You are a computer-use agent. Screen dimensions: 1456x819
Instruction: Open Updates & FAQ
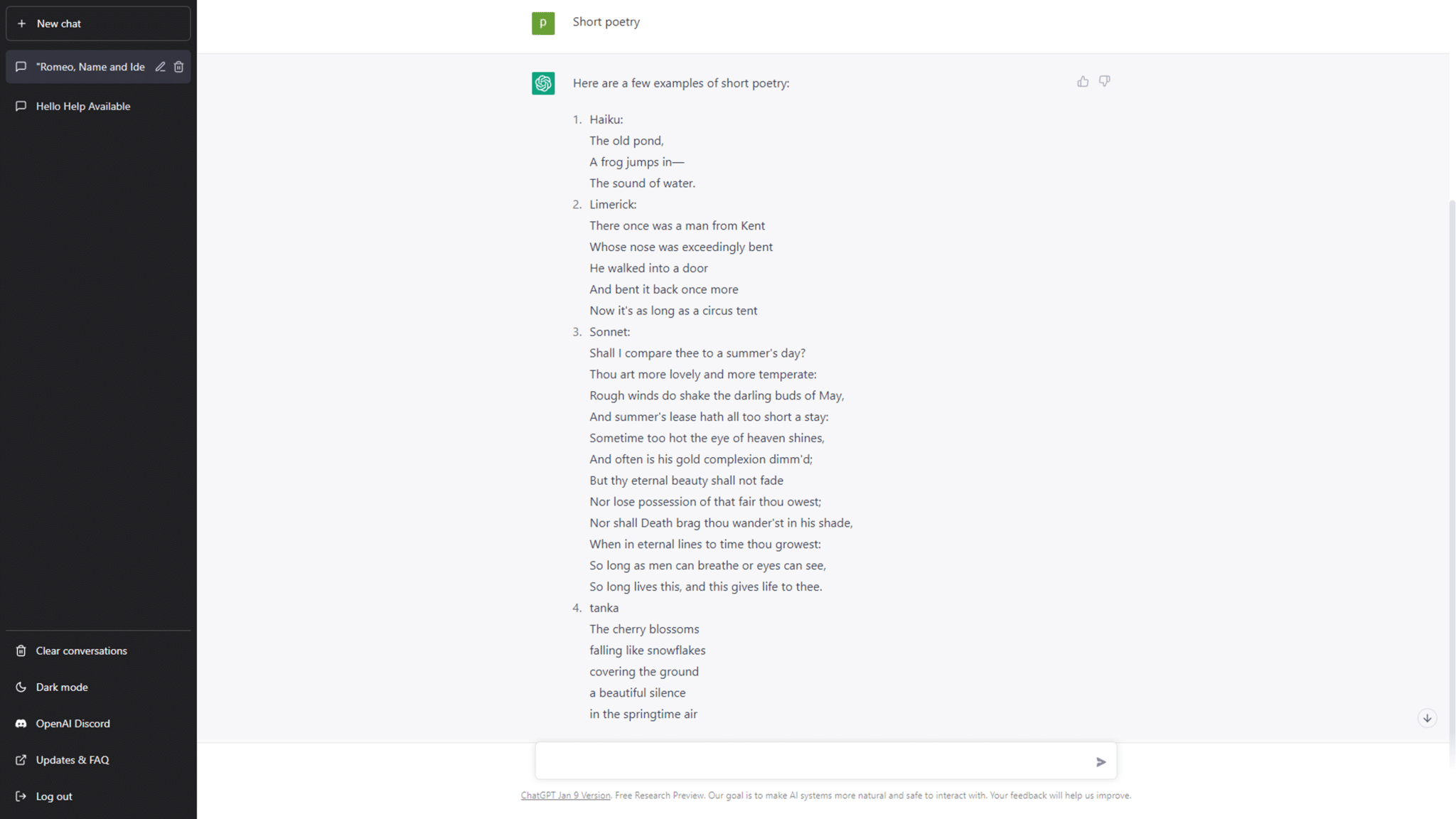pyautogui.click(x=98, y=760)
